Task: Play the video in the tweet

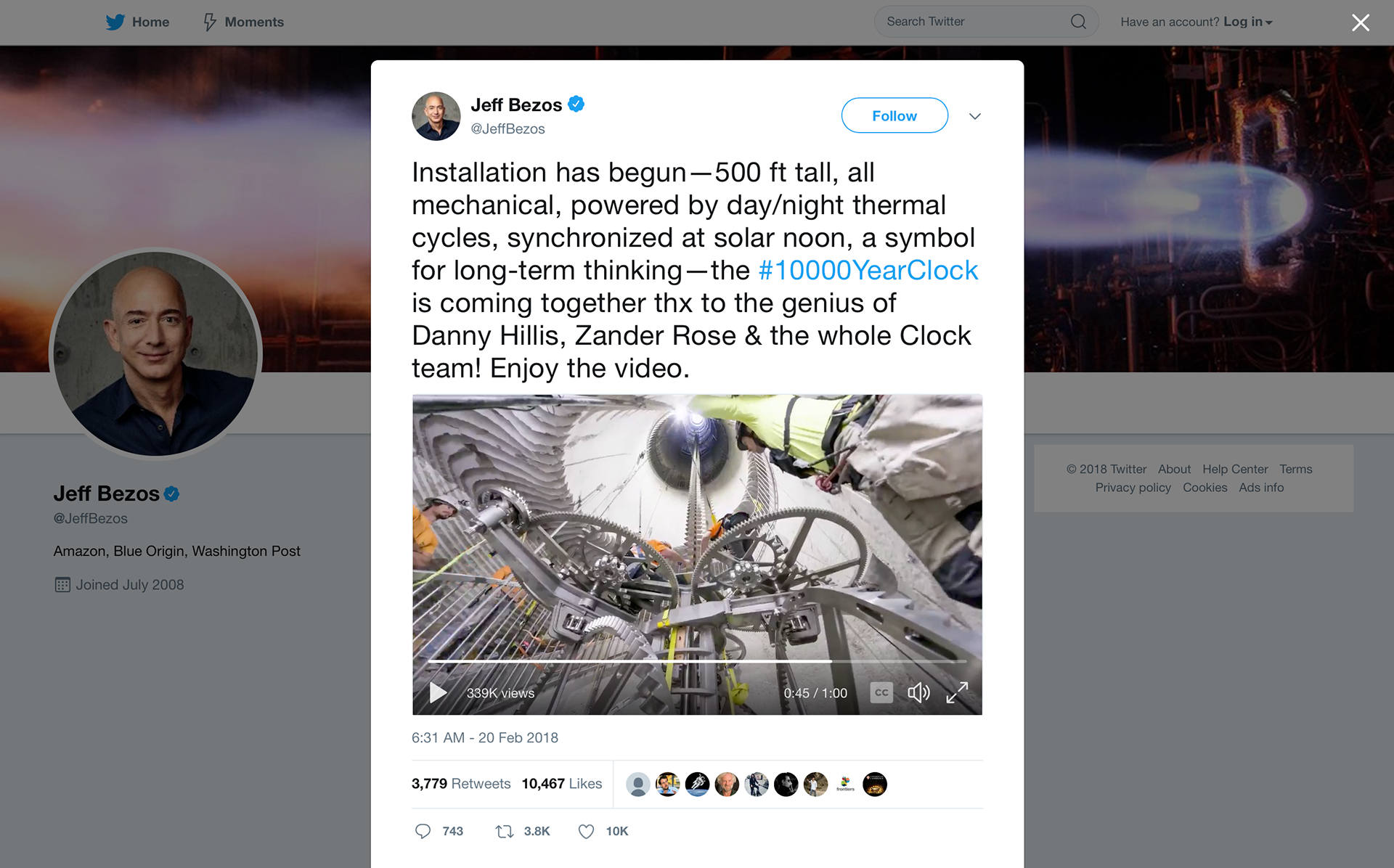Action: coord(438,693)
